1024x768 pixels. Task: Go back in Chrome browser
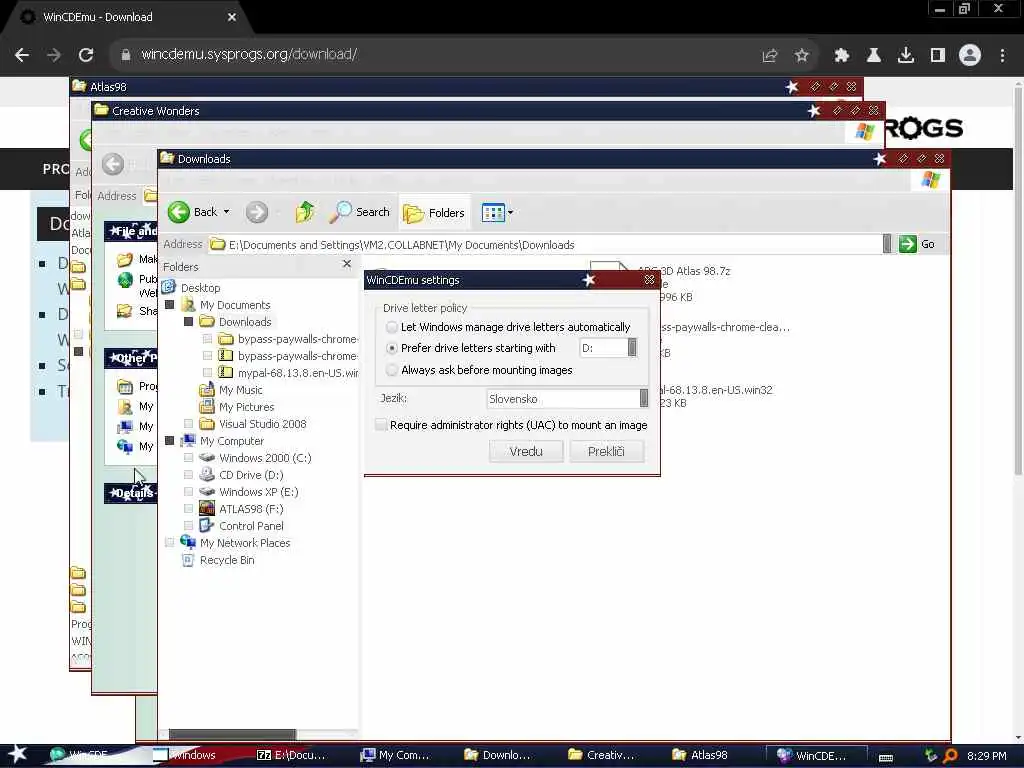coord(22,55)
